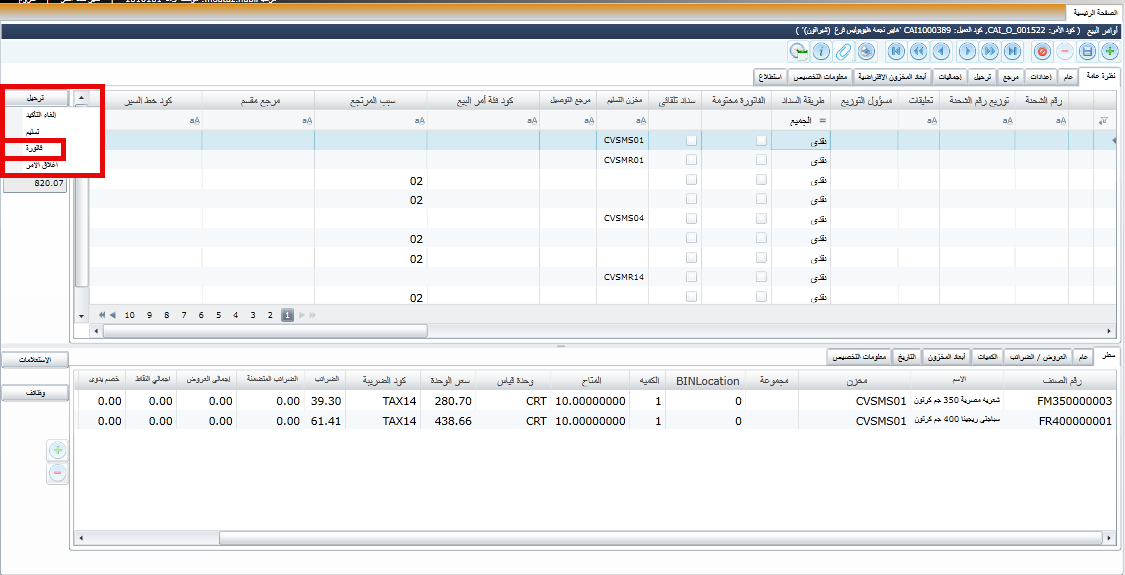Image resolution: width=1125 pixels, height=575 pixels.
Task: Go to the first record with toolbar arrow
Action: (x=896, y=51)
